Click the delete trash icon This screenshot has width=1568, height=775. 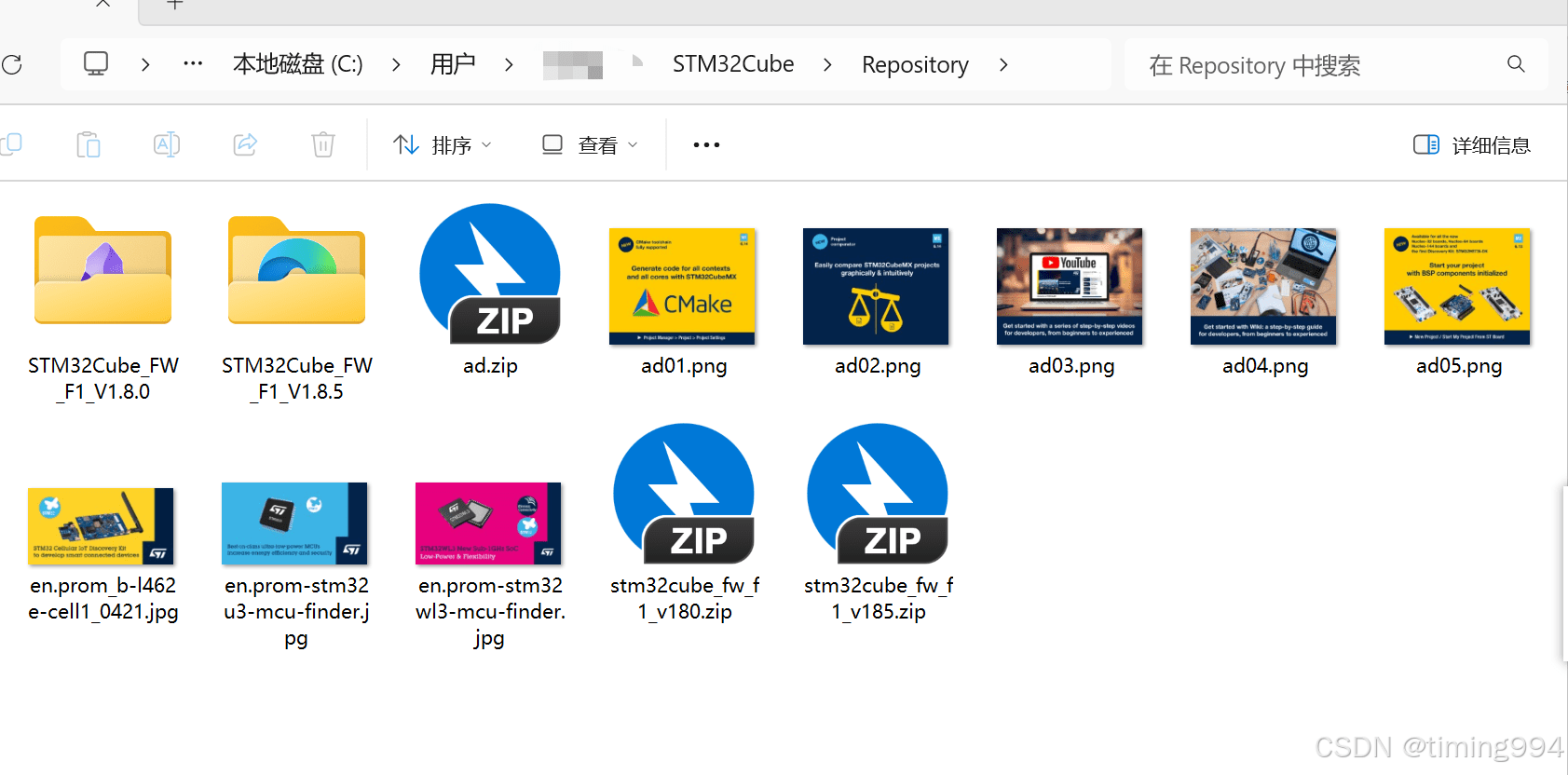point(323,144)
